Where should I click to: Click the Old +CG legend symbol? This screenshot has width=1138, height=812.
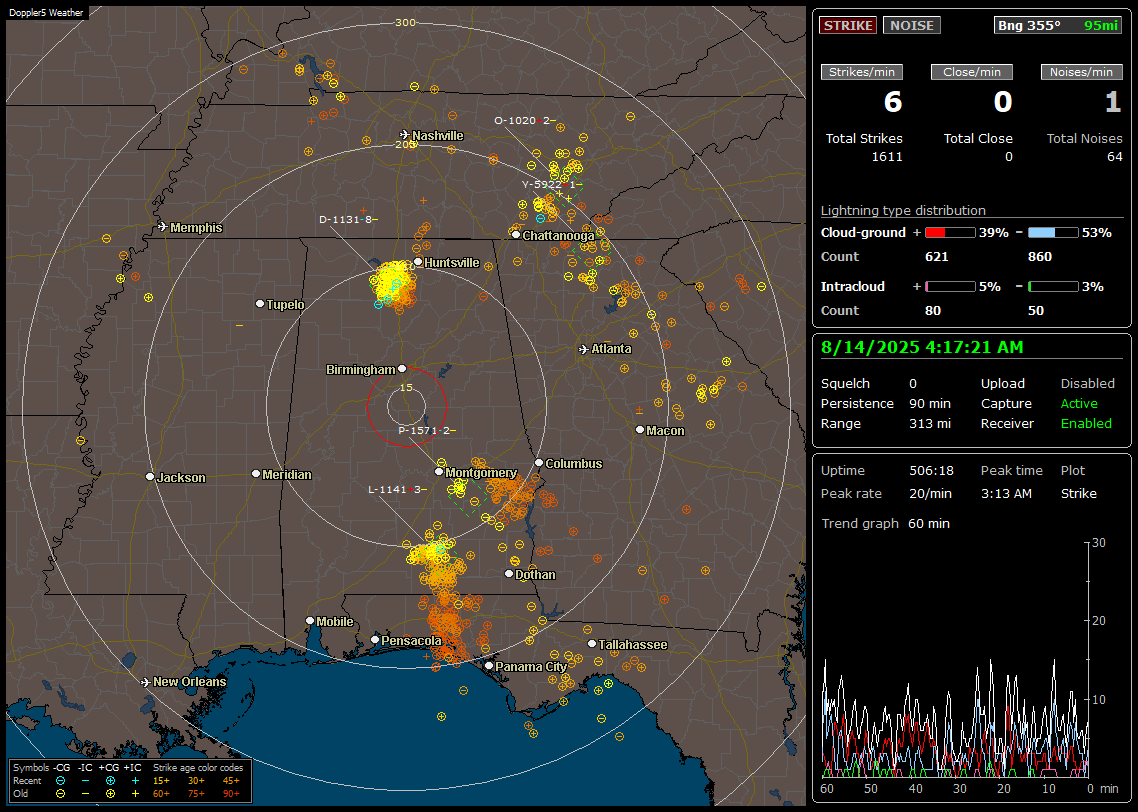[x=110, y=794]
